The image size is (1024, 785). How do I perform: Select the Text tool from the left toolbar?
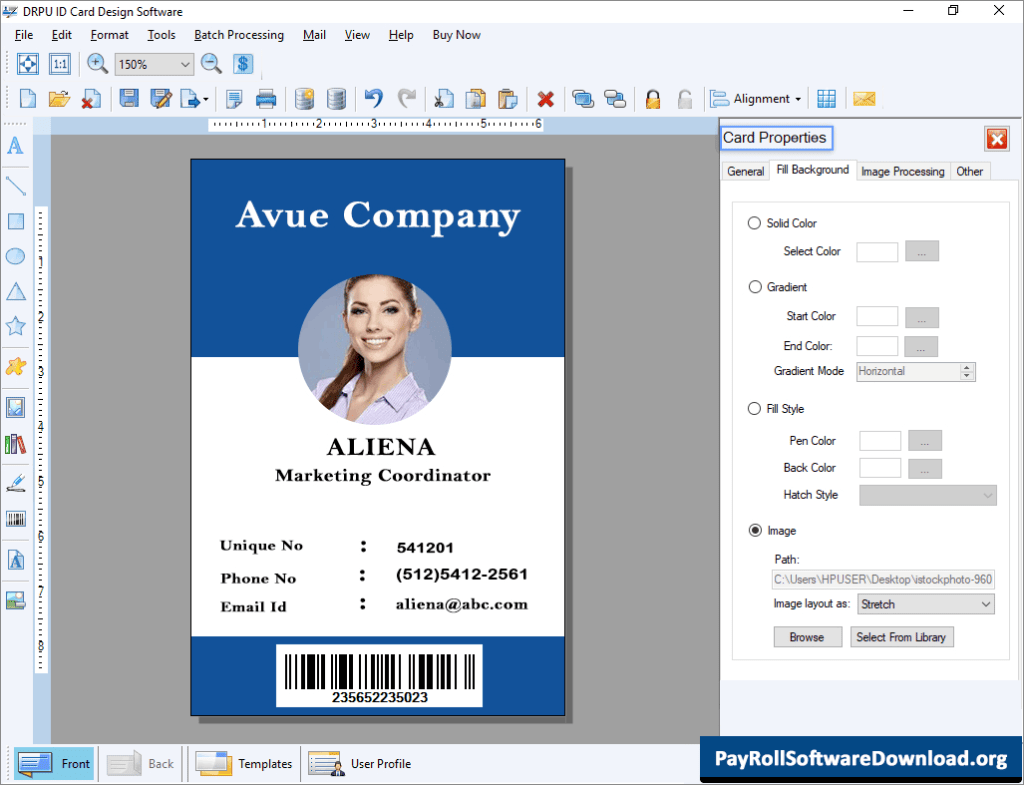point(15,146)
